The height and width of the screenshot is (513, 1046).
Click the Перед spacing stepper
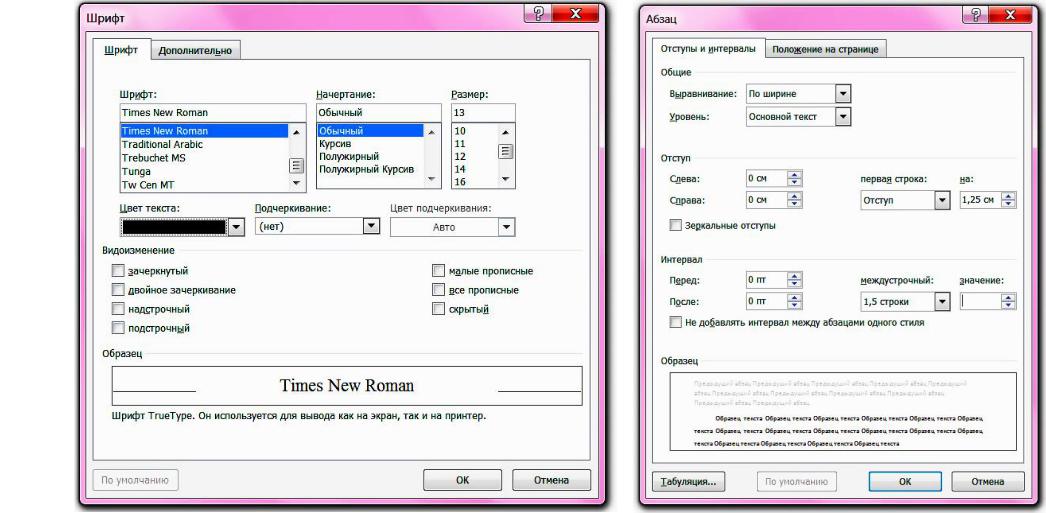pyautogui.click(x=794, y=280)
